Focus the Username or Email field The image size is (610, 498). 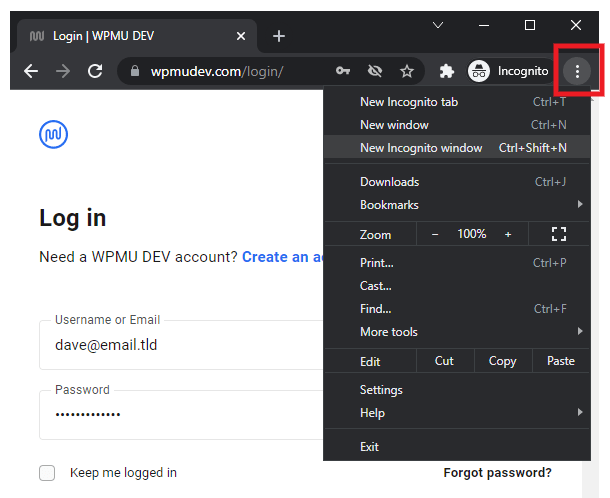coord(181,345)
